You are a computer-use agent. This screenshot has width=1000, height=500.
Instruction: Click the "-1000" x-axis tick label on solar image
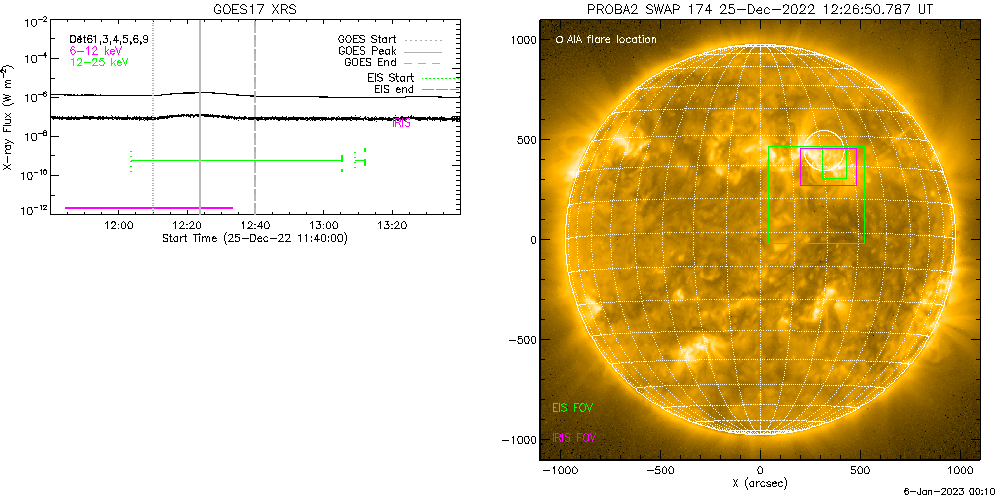tap(559, 471)
